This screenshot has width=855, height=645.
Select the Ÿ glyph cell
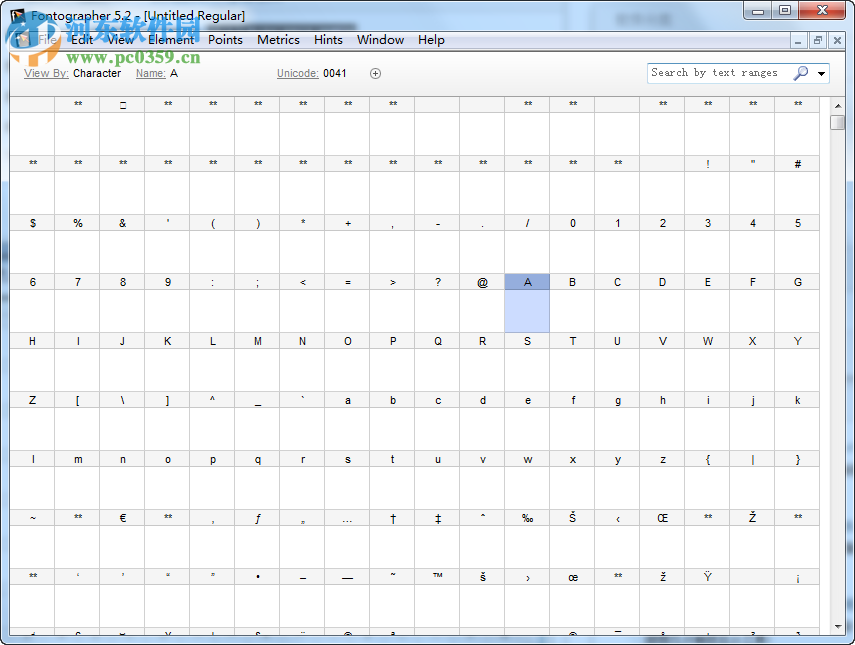[x=707, y=598]
